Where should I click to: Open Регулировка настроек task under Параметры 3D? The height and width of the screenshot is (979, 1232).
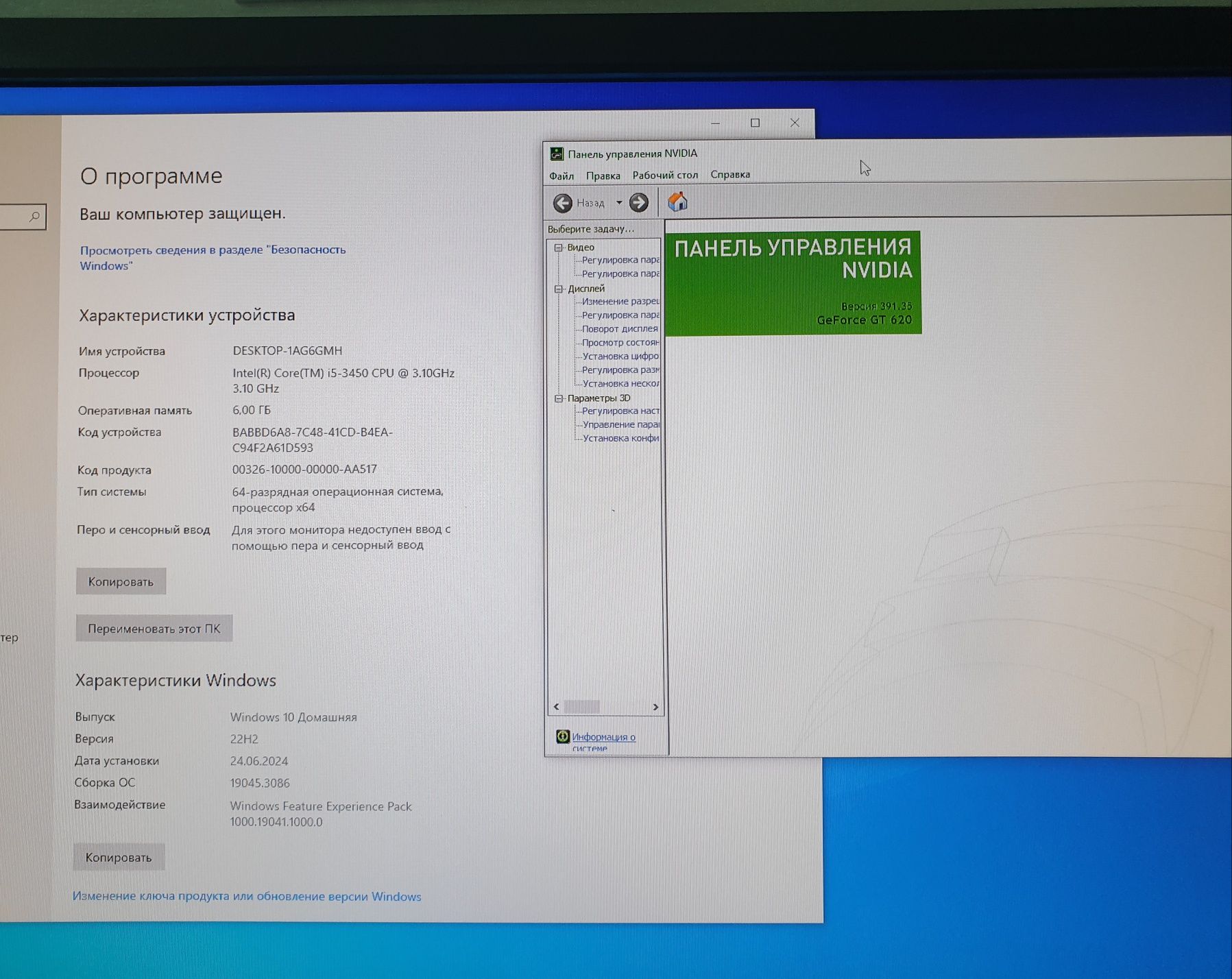coord(620,411)
